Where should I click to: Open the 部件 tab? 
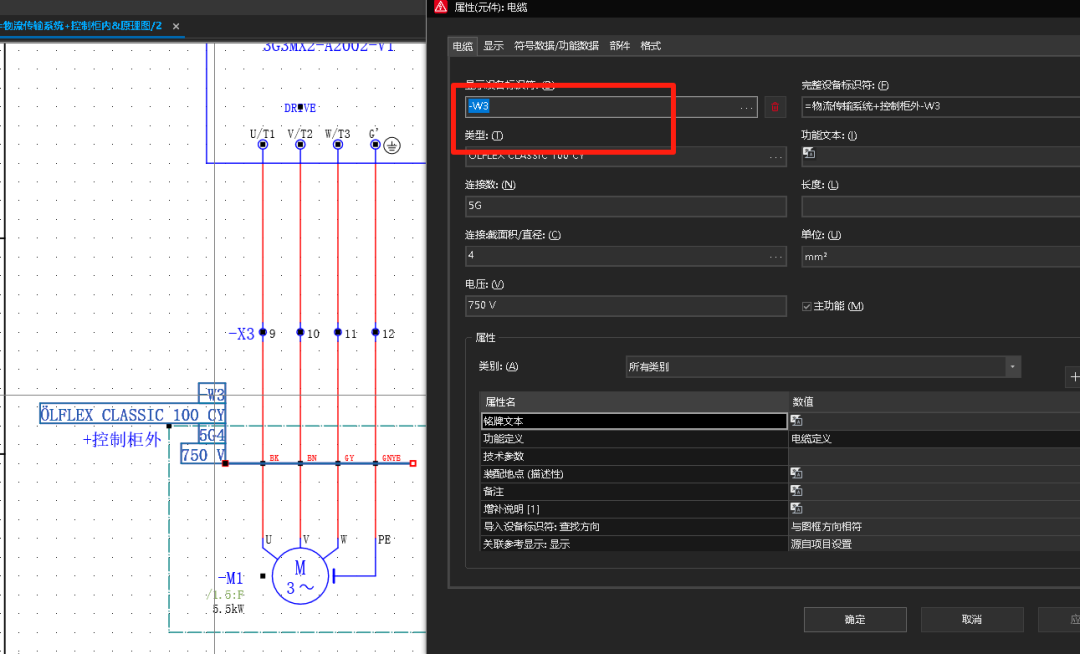click(619, 46)
